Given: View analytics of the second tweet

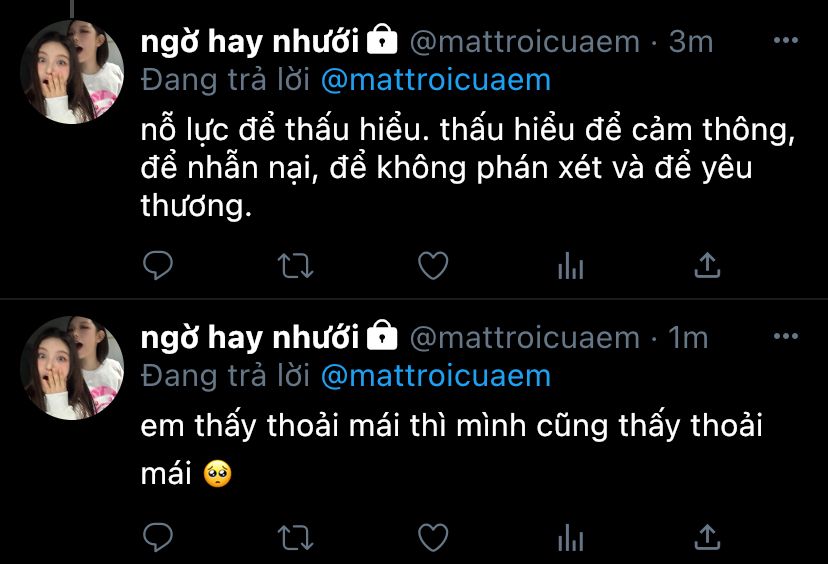Looking at the screenshot, I should click(570, 537).
